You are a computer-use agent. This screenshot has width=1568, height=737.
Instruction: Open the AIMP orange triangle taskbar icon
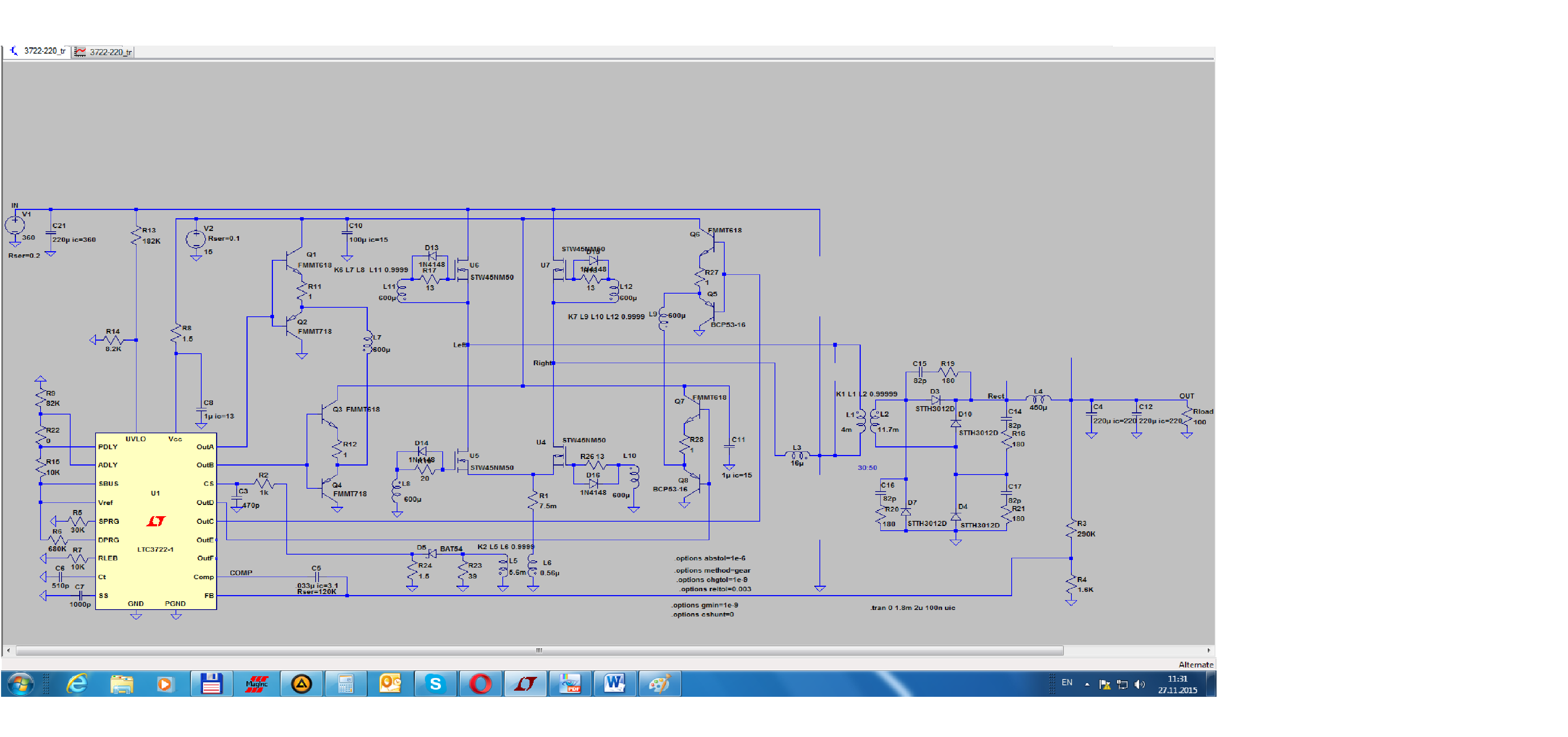301,684
